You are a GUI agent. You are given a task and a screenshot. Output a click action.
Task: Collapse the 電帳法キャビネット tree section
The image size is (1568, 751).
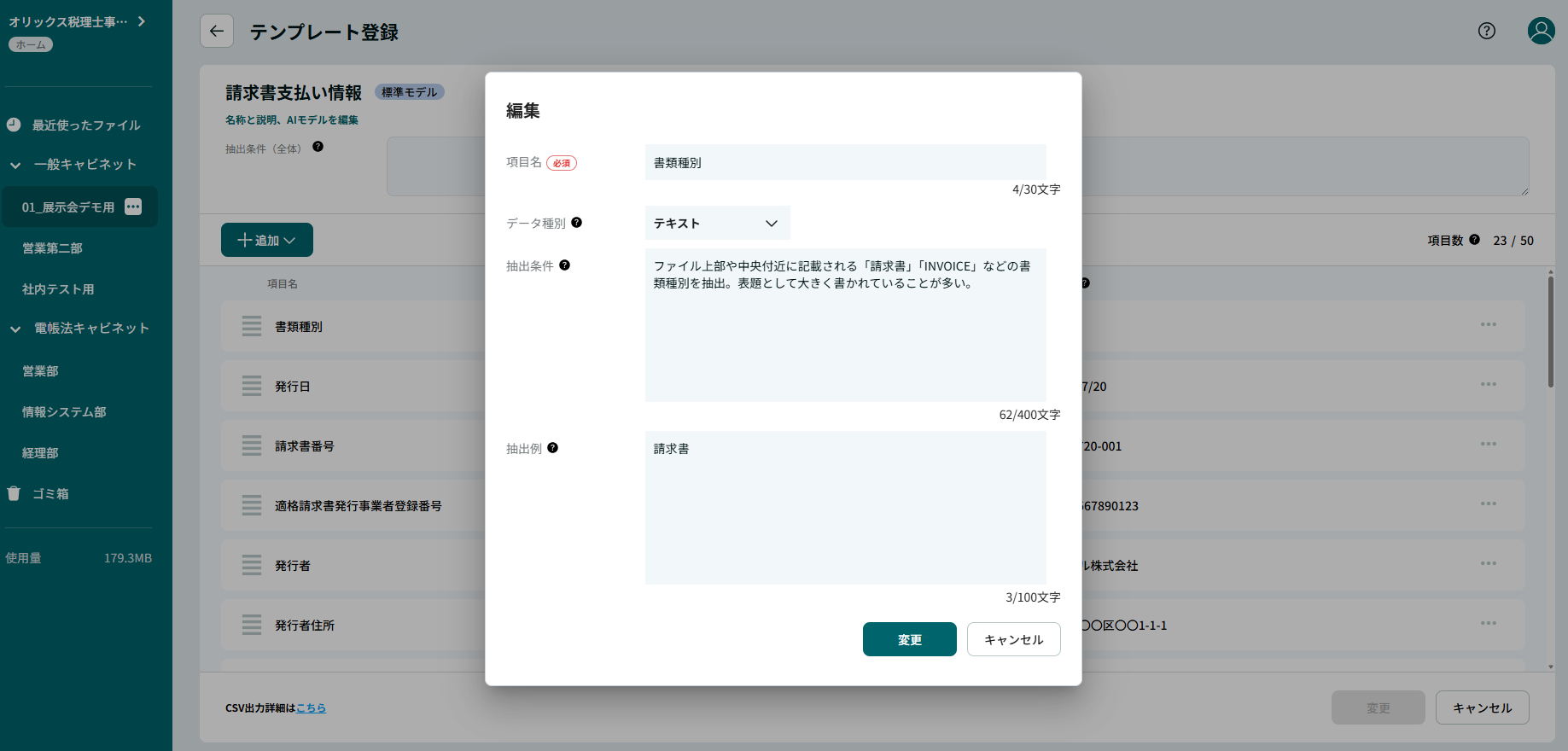point(15,329)
